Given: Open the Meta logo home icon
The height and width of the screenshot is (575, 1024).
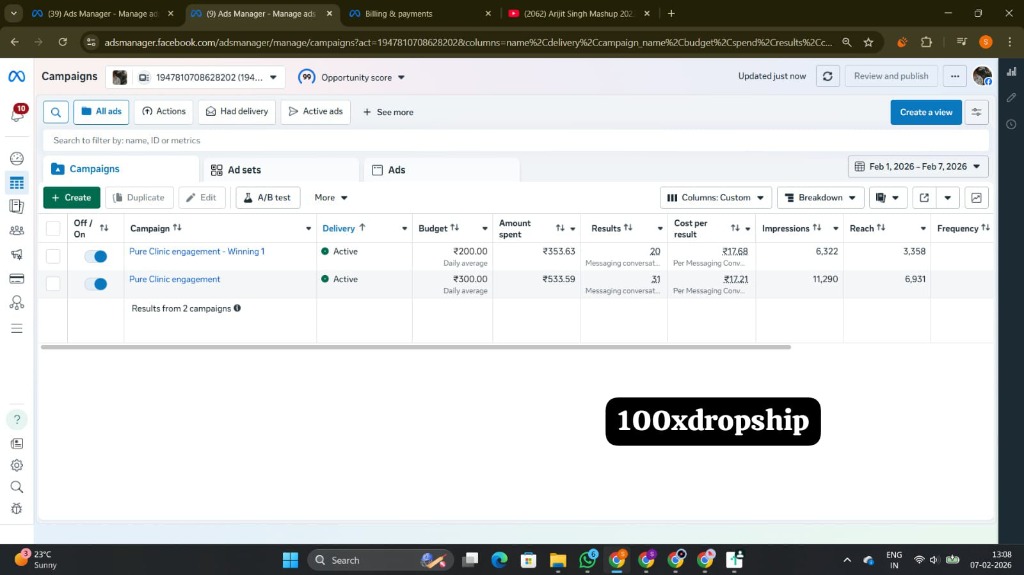Looking at the screenshot, I should [17, 76].
